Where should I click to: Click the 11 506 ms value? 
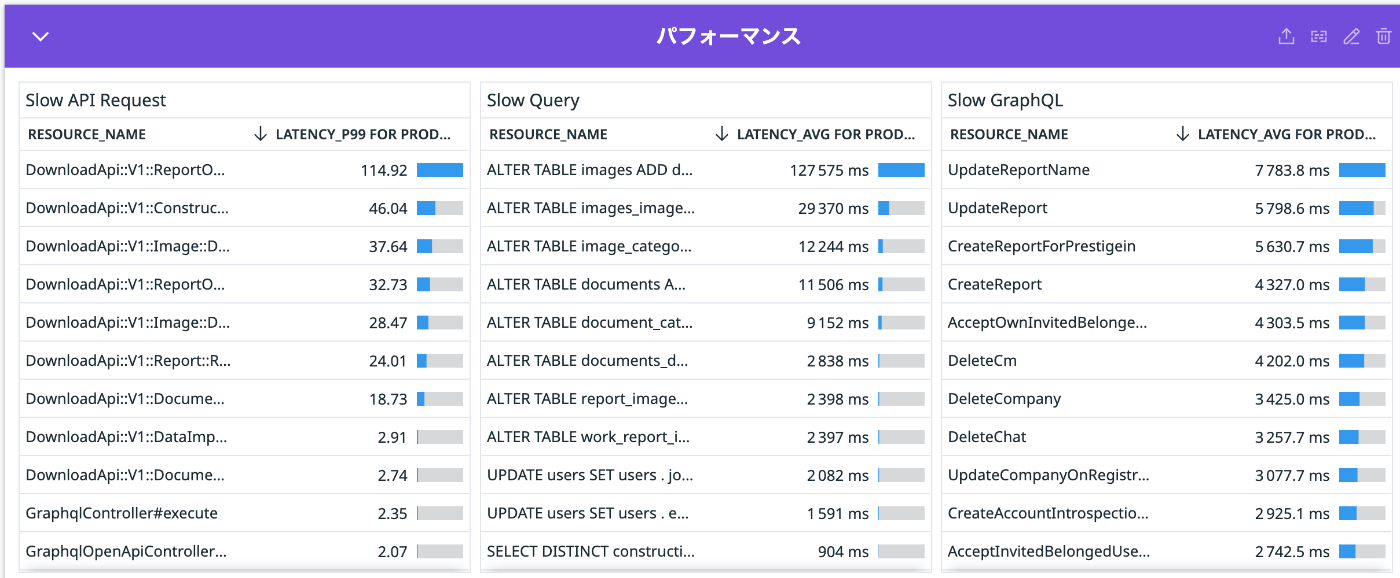click(833, 284)
